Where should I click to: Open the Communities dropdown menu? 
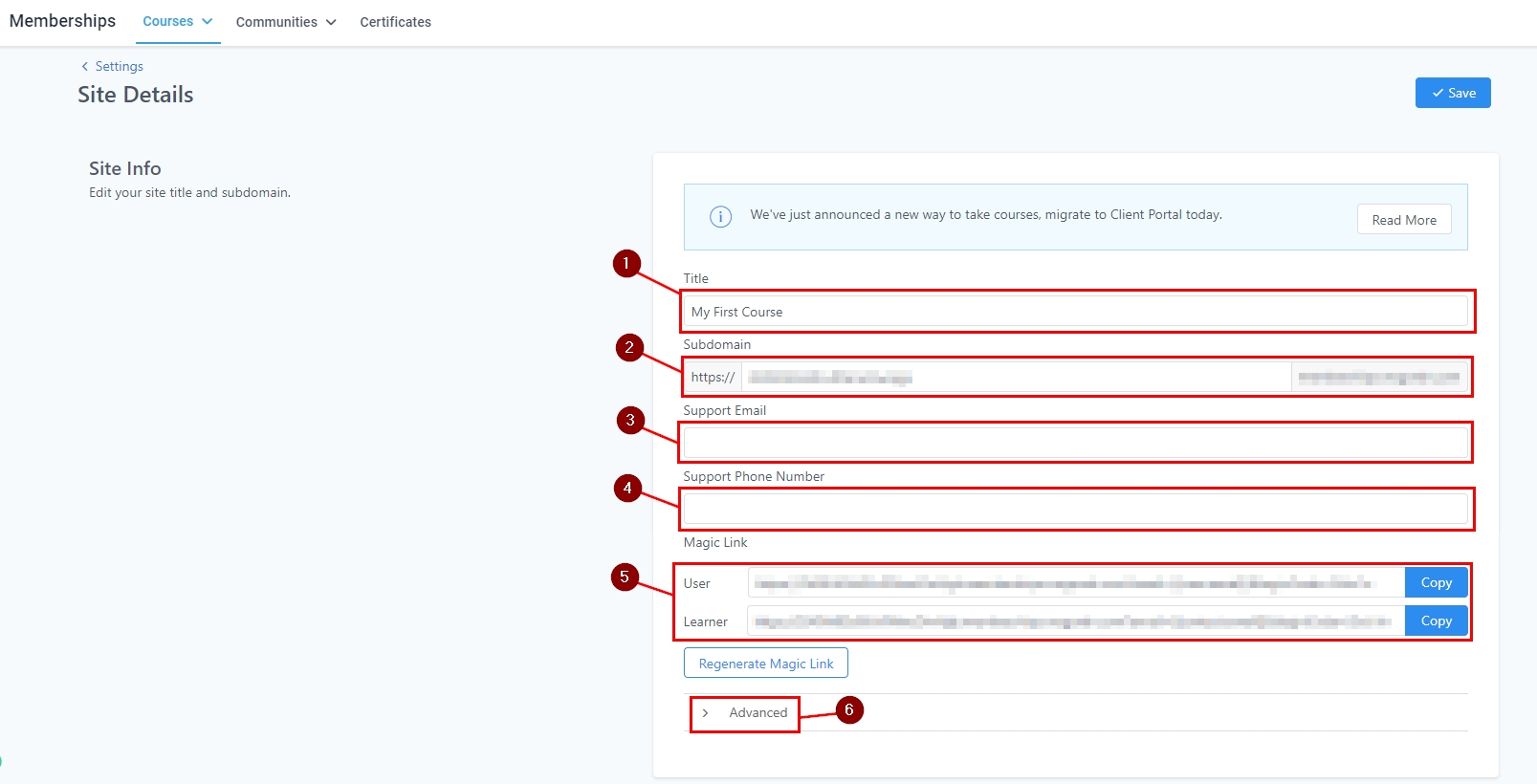click(286, 22)
